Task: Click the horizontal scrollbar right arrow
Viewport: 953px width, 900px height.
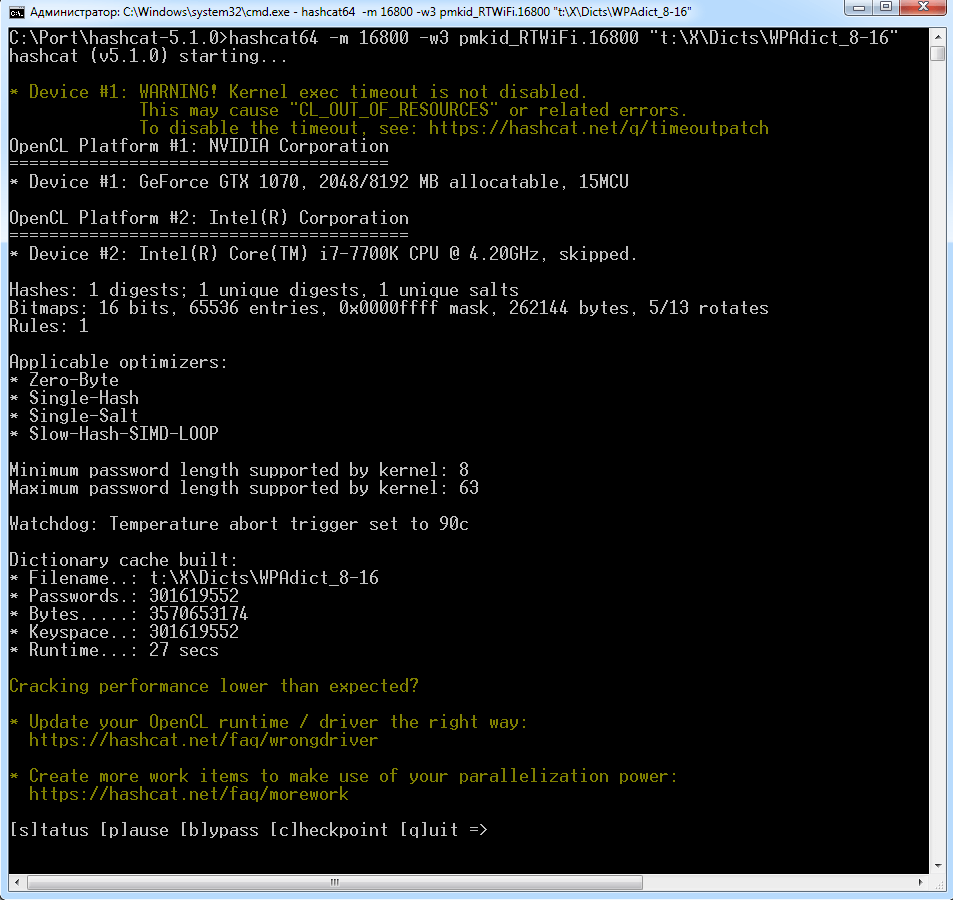Action: [x=920, y=882]
